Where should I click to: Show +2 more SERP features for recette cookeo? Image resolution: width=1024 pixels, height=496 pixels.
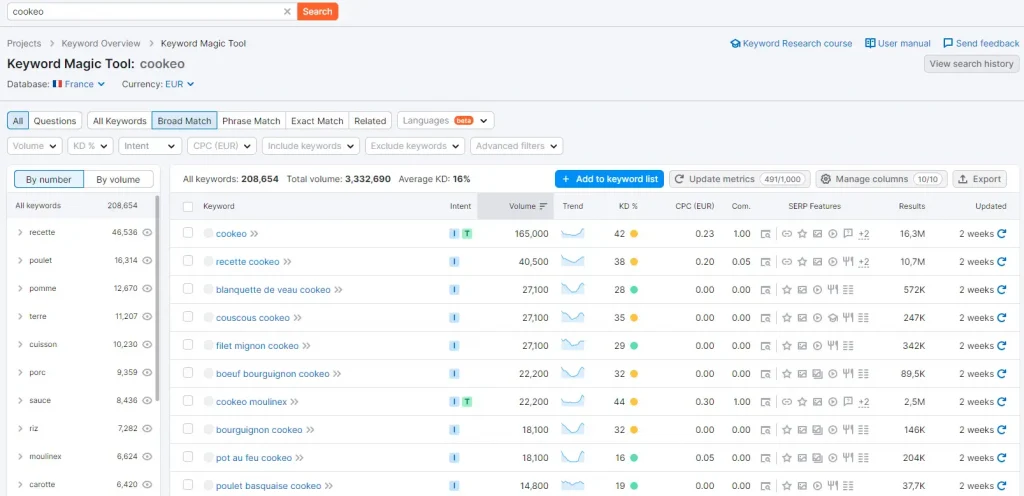tap(863, 262)
